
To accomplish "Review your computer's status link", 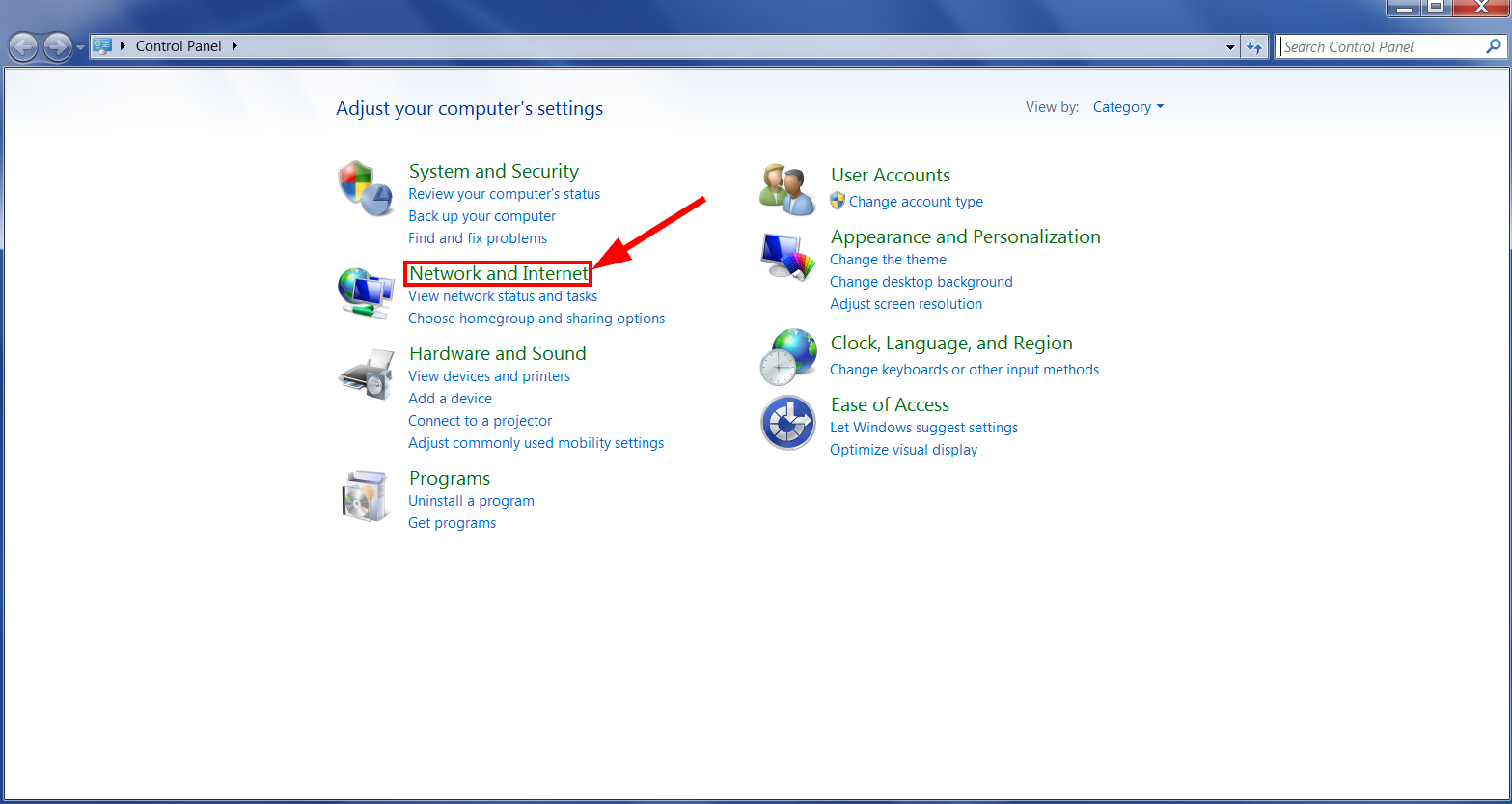I will pyautogui.click(x=504, y=194).
